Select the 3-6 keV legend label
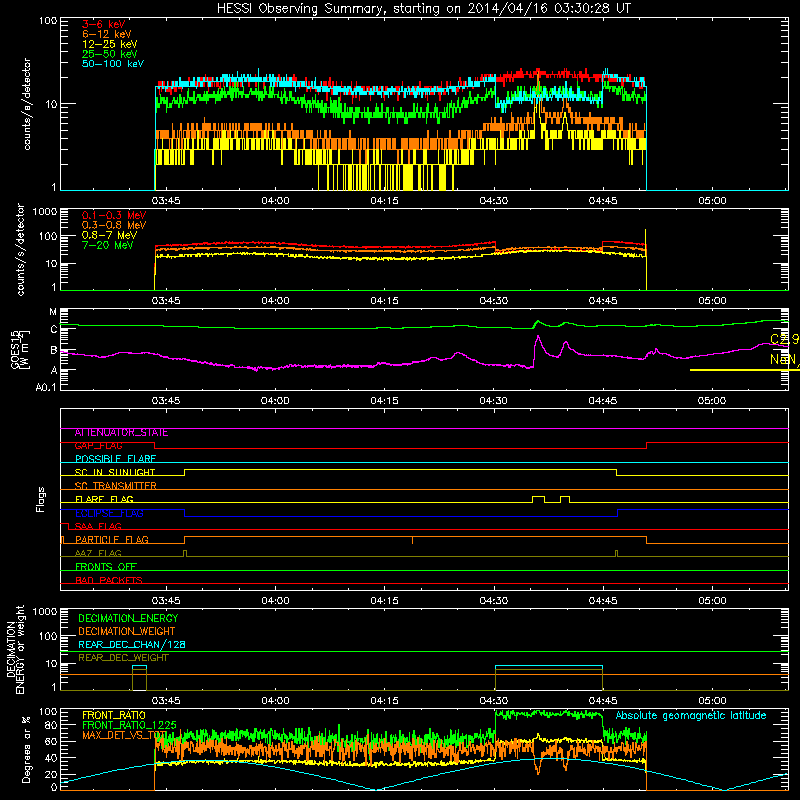Image resolution: width=800 pixels, height=800 pixels. tap(104, 24)
